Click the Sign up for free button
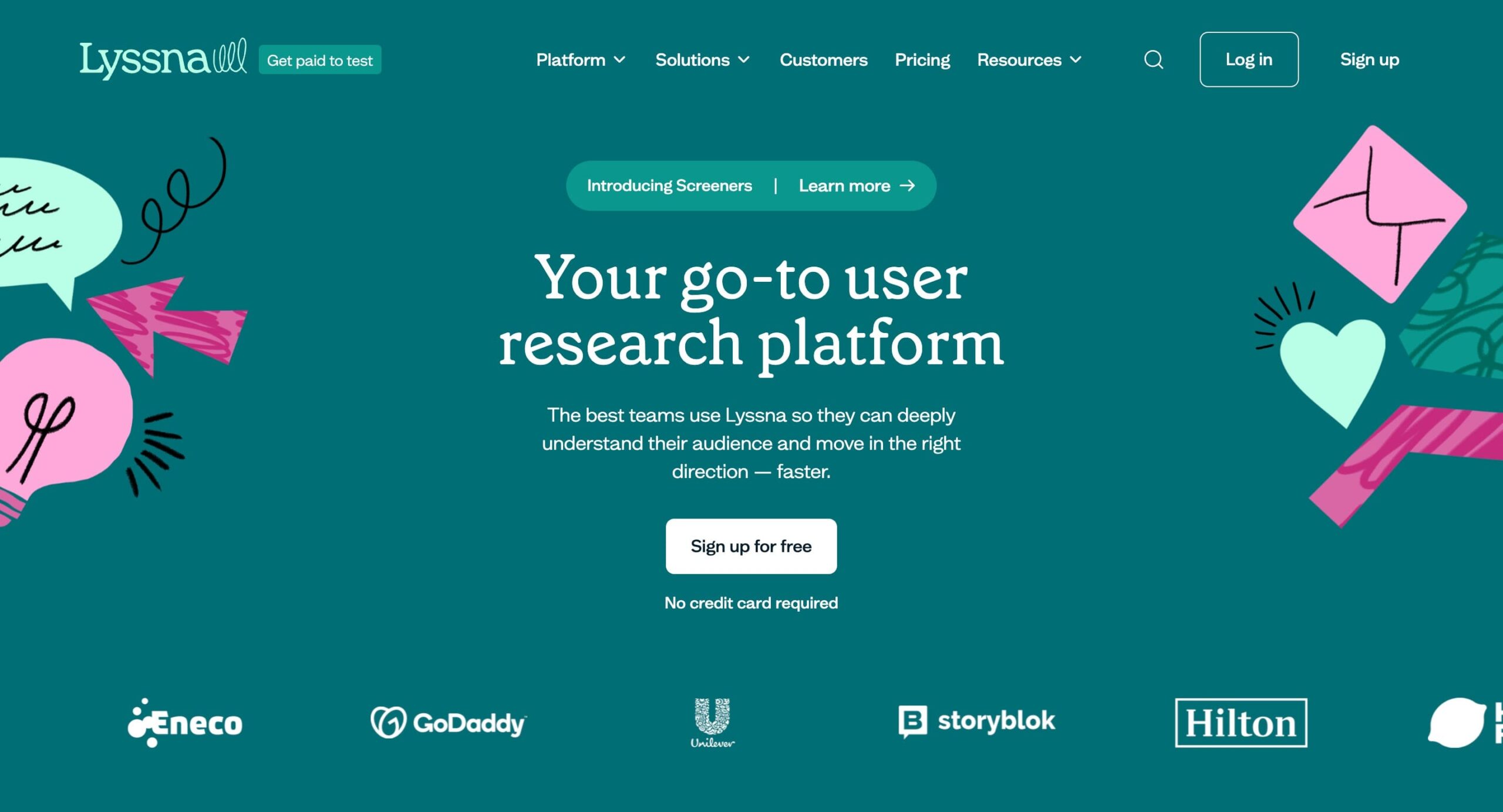The image size is (1503, 812). [752, 546]
